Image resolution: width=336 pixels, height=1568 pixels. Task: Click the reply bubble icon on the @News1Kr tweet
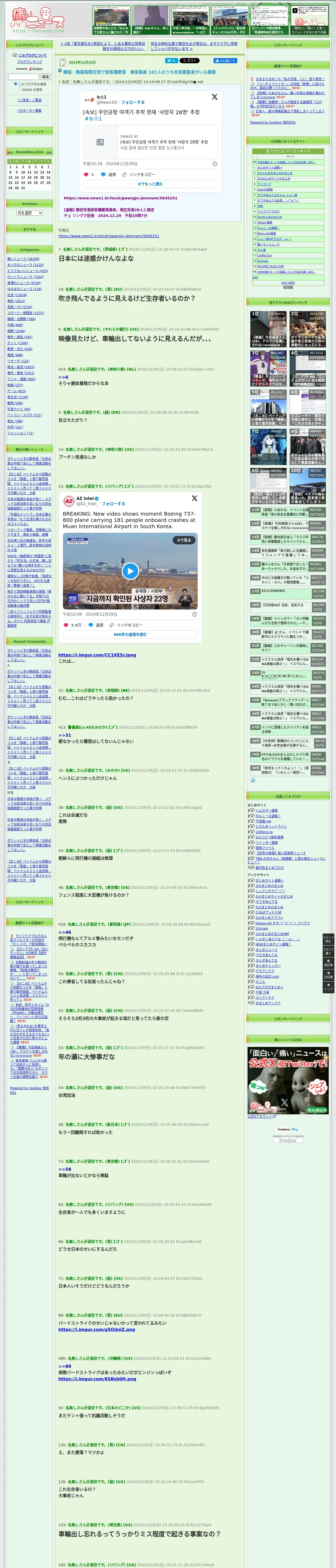[103, 174]
